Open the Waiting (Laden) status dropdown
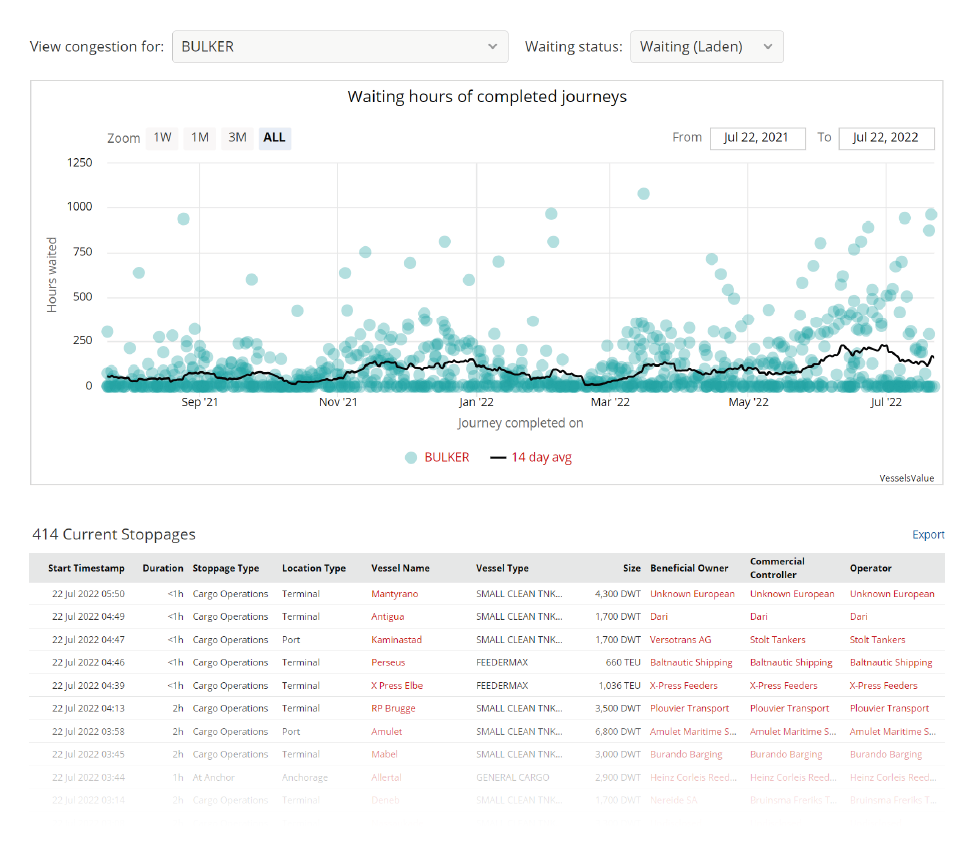Viewport: 964px width, 846px height. point(707,46)
